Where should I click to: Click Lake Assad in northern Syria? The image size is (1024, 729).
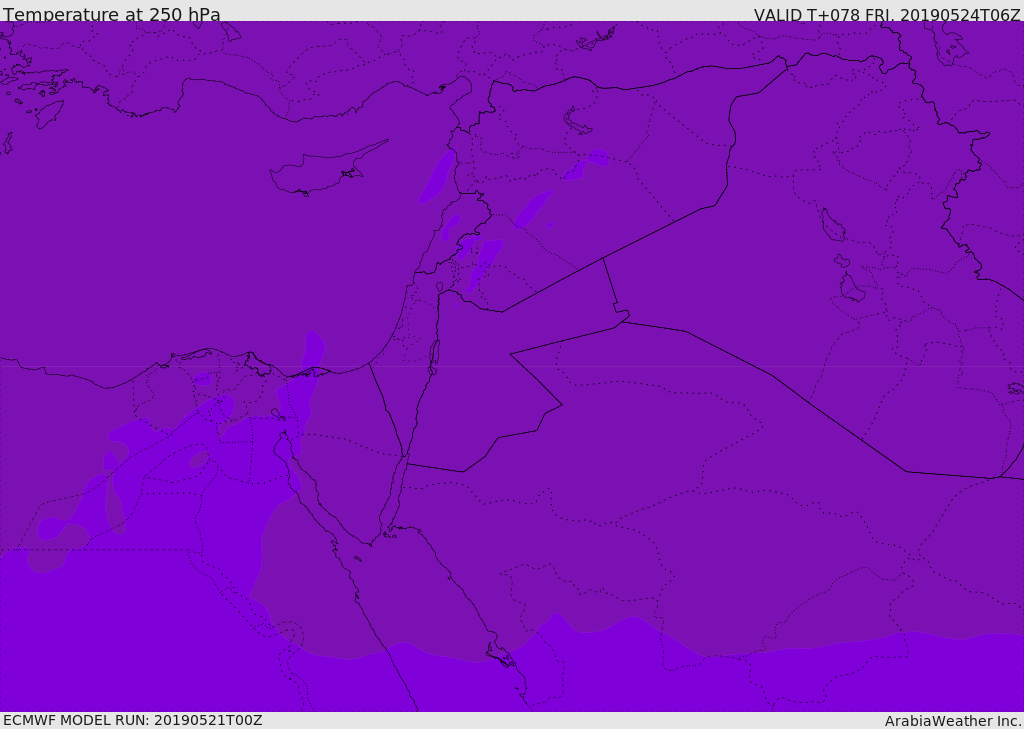point(577,121)
